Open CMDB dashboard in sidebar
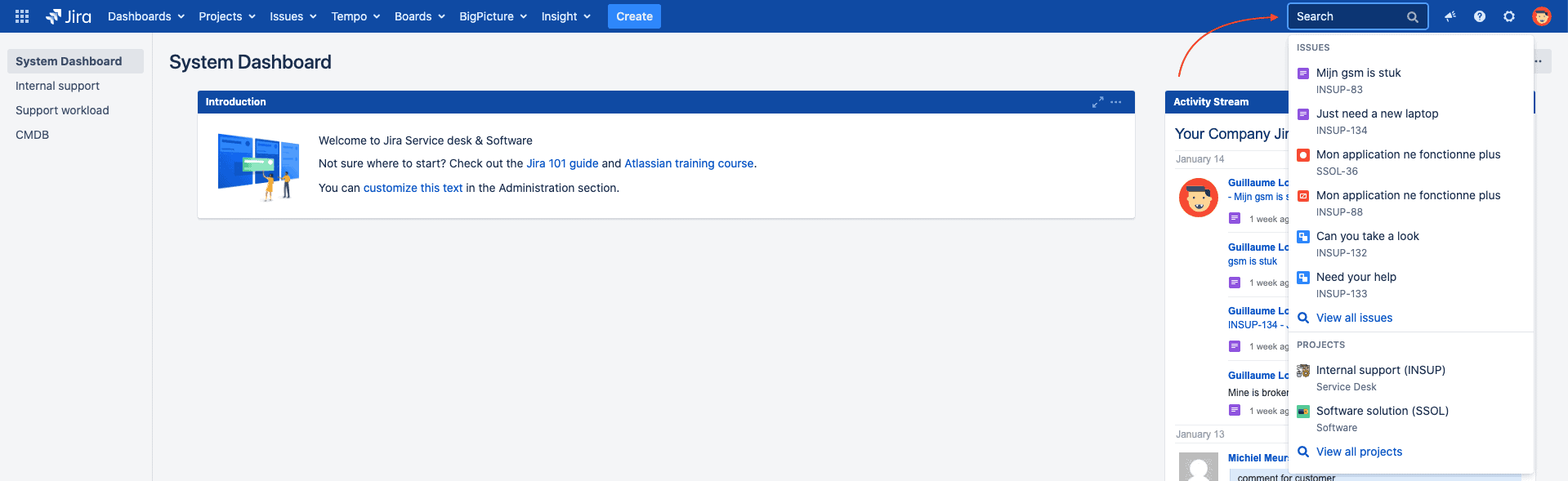This screenshot has width=1568, height=481. 33,135
